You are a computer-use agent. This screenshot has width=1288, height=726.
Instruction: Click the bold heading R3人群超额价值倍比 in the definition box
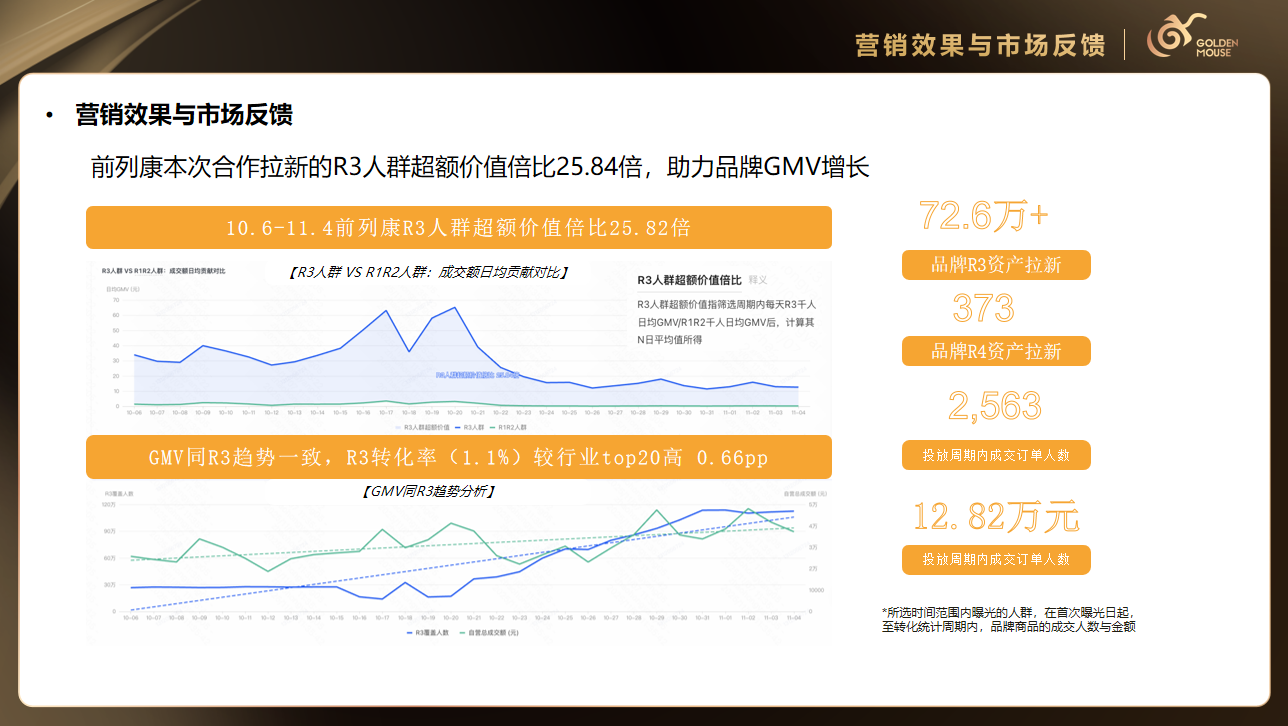[x=689, y=280]
